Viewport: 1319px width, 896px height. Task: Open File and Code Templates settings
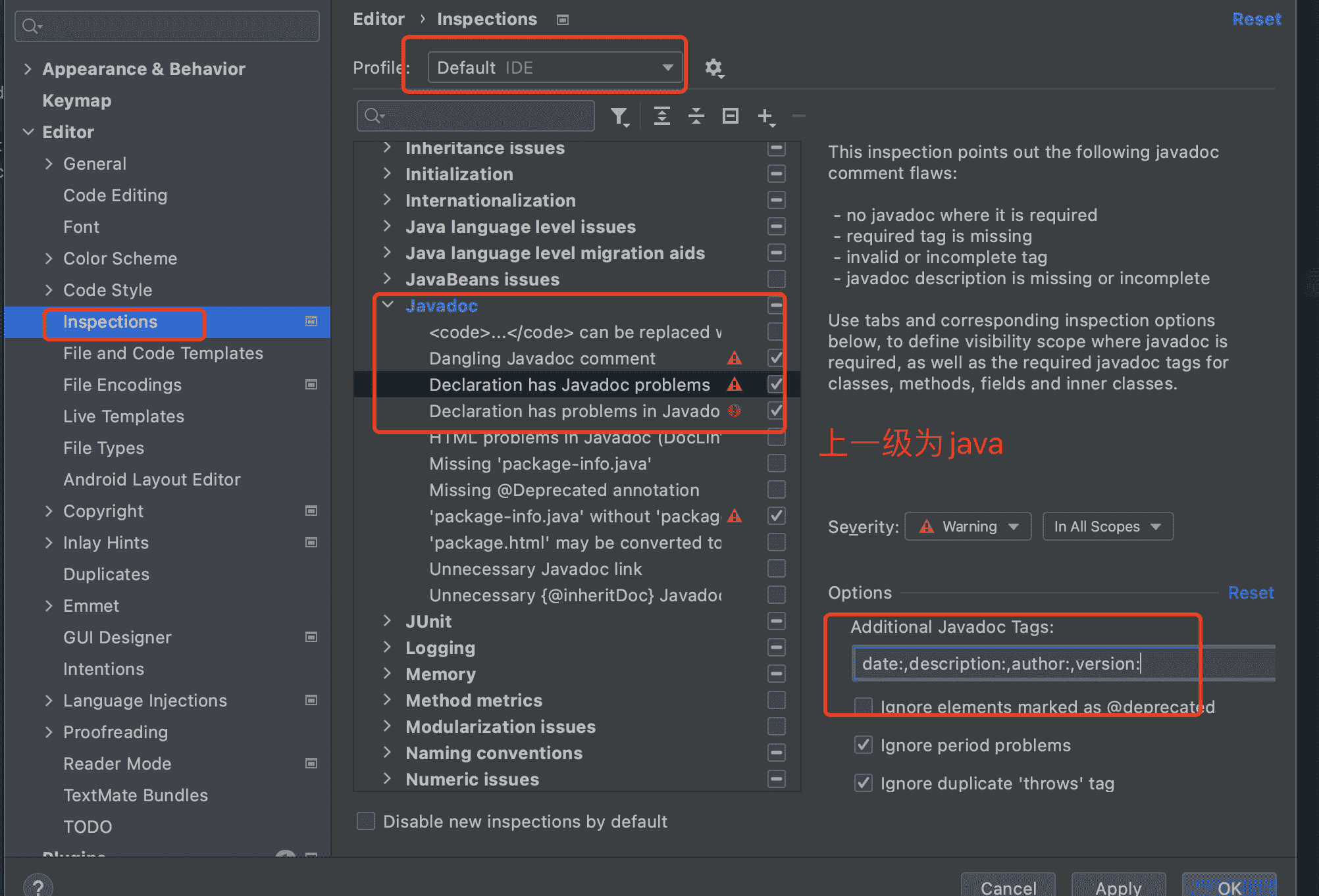pyautogui.click(x=163, y=353)
